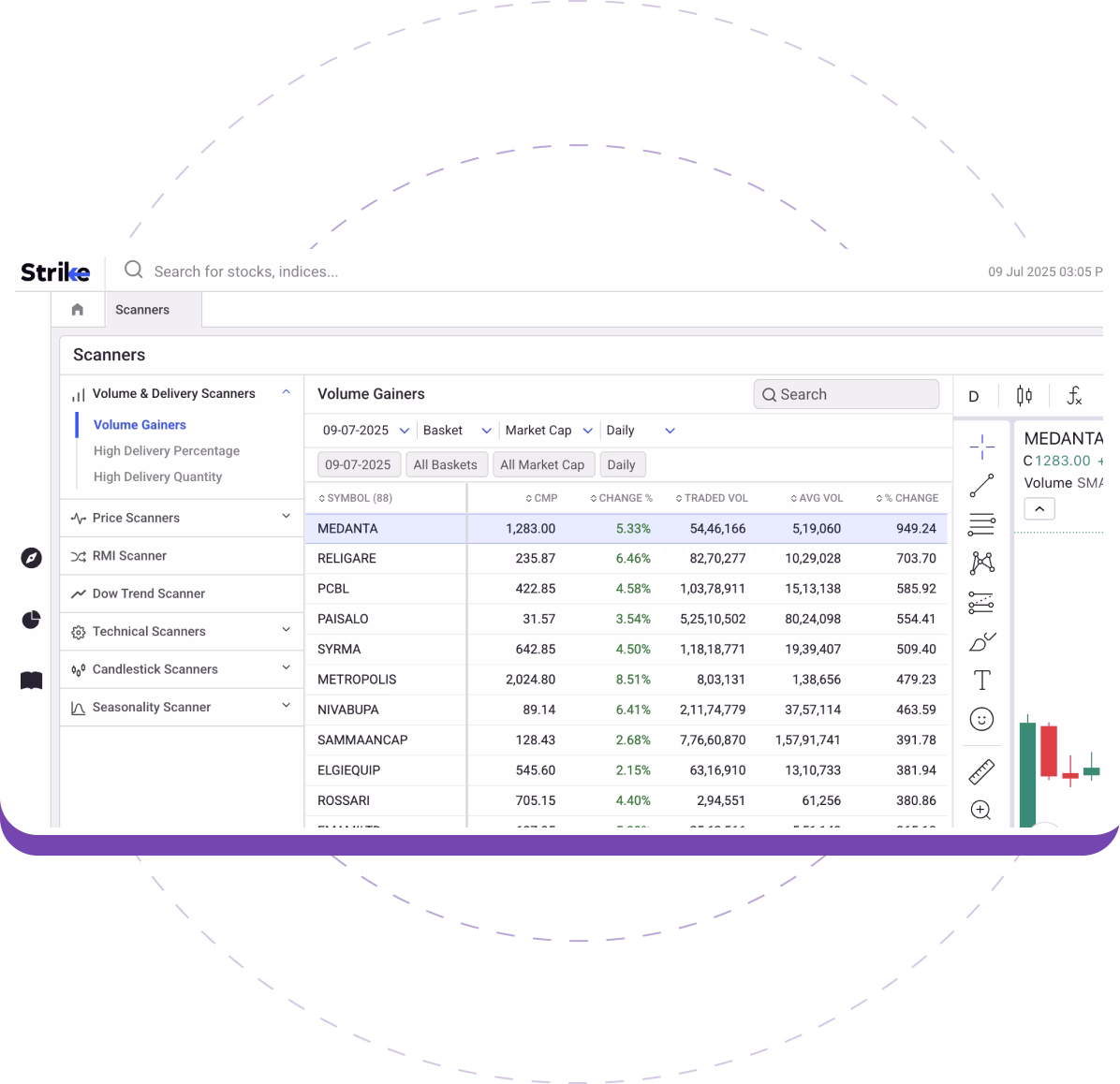Click the Volume Gainers search field
Image resolution: width=1120 pixels, height=1084 pixels.
point(846,394)
